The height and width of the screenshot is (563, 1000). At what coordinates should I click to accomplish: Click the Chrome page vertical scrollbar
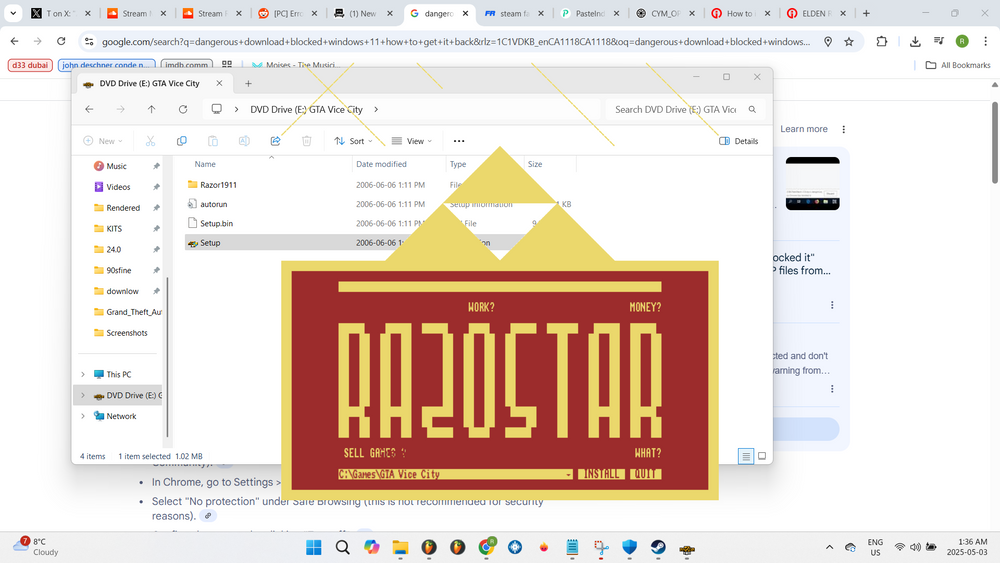point(995,142)
